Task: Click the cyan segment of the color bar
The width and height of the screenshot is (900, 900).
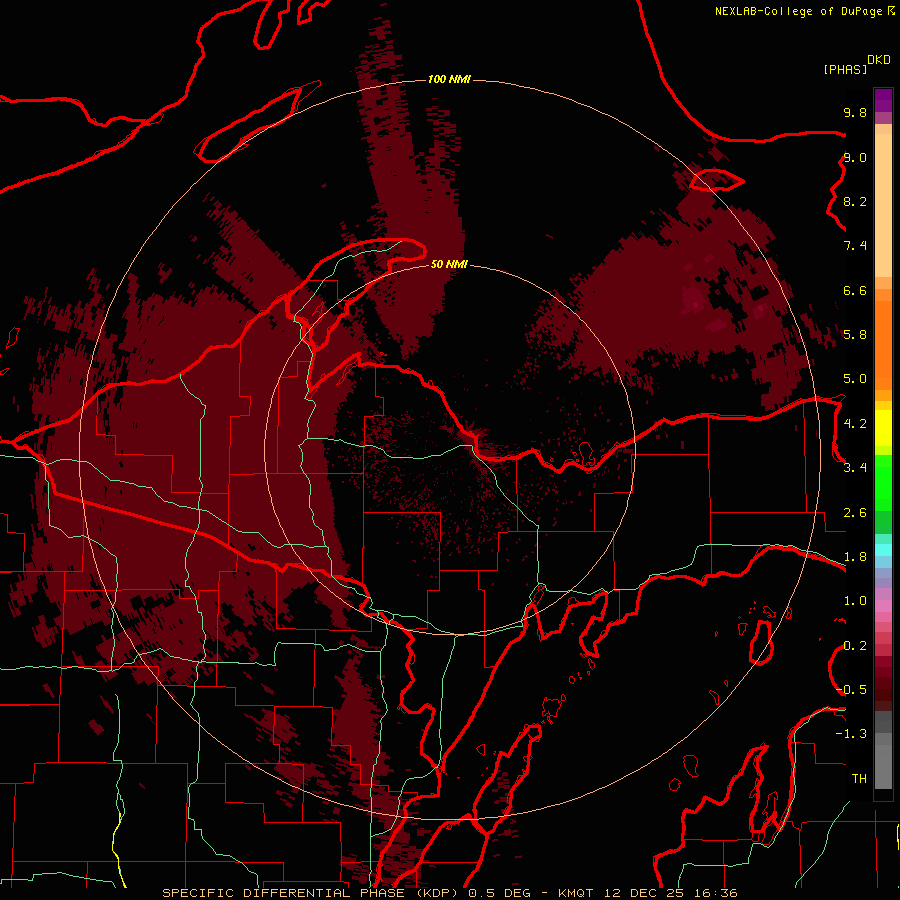Action: pyautogui.click(x=883, y=549)
